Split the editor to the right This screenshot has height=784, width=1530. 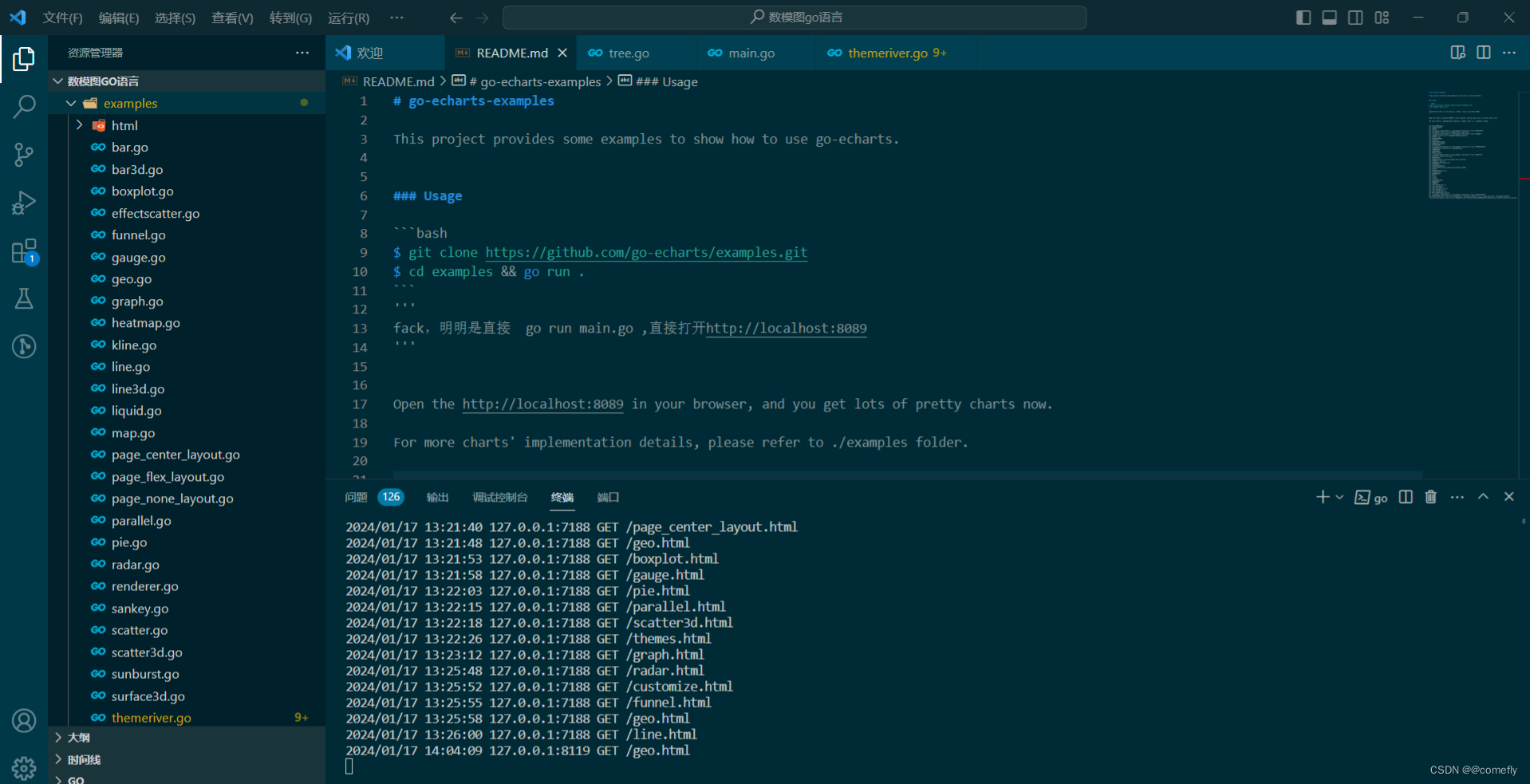1484,53
